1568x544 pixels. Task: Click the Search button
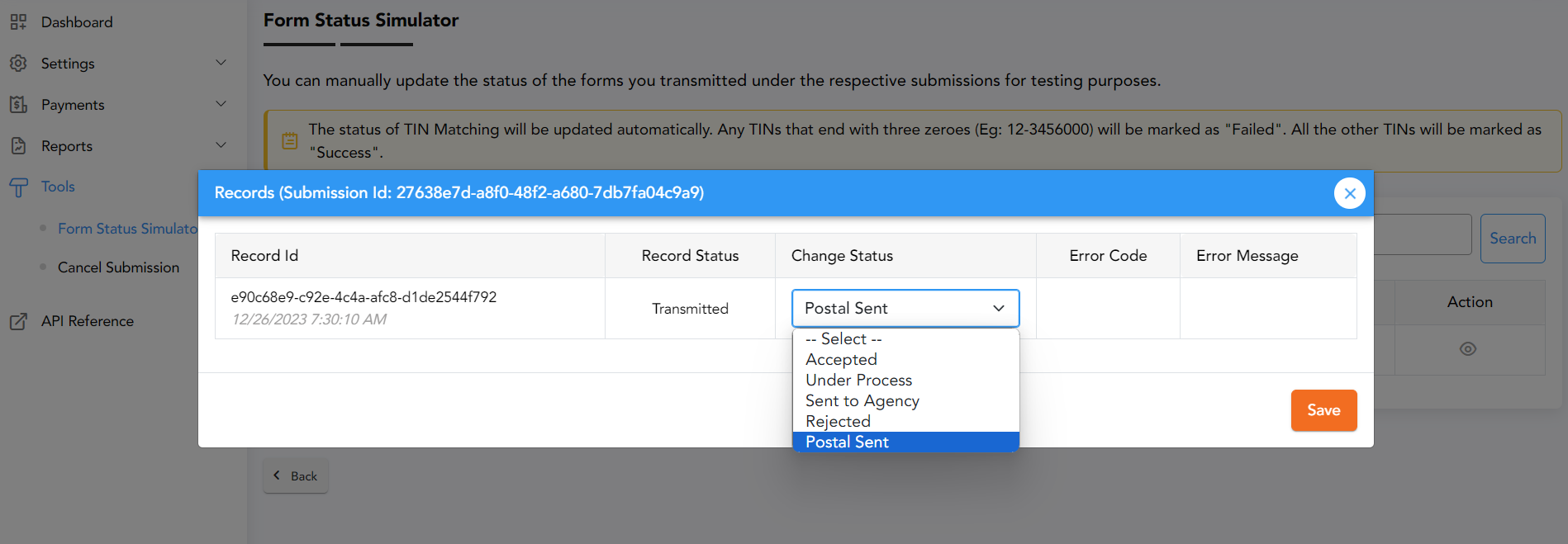[1512, 239]
